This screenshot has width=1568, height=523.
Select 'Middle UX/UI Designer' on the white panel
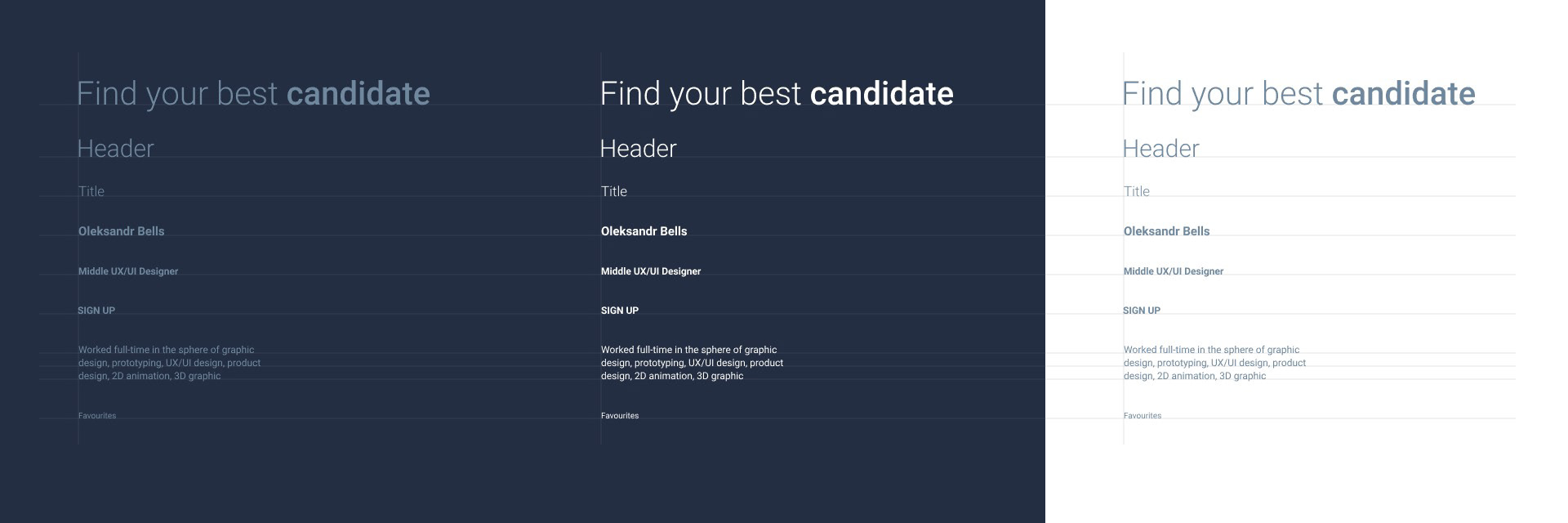click(1174, 271)
